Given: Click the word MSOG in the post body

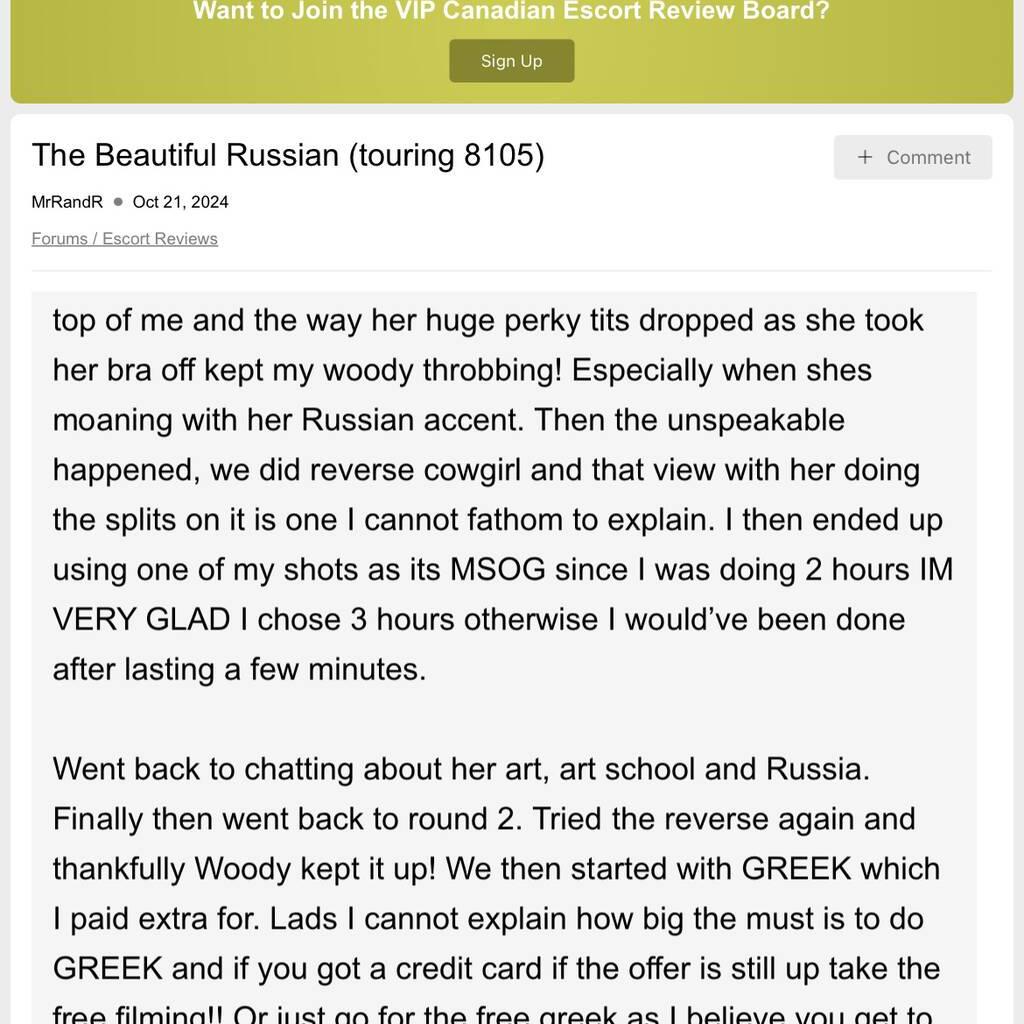Looking at the screenshot, I should [x=498, y=569].
